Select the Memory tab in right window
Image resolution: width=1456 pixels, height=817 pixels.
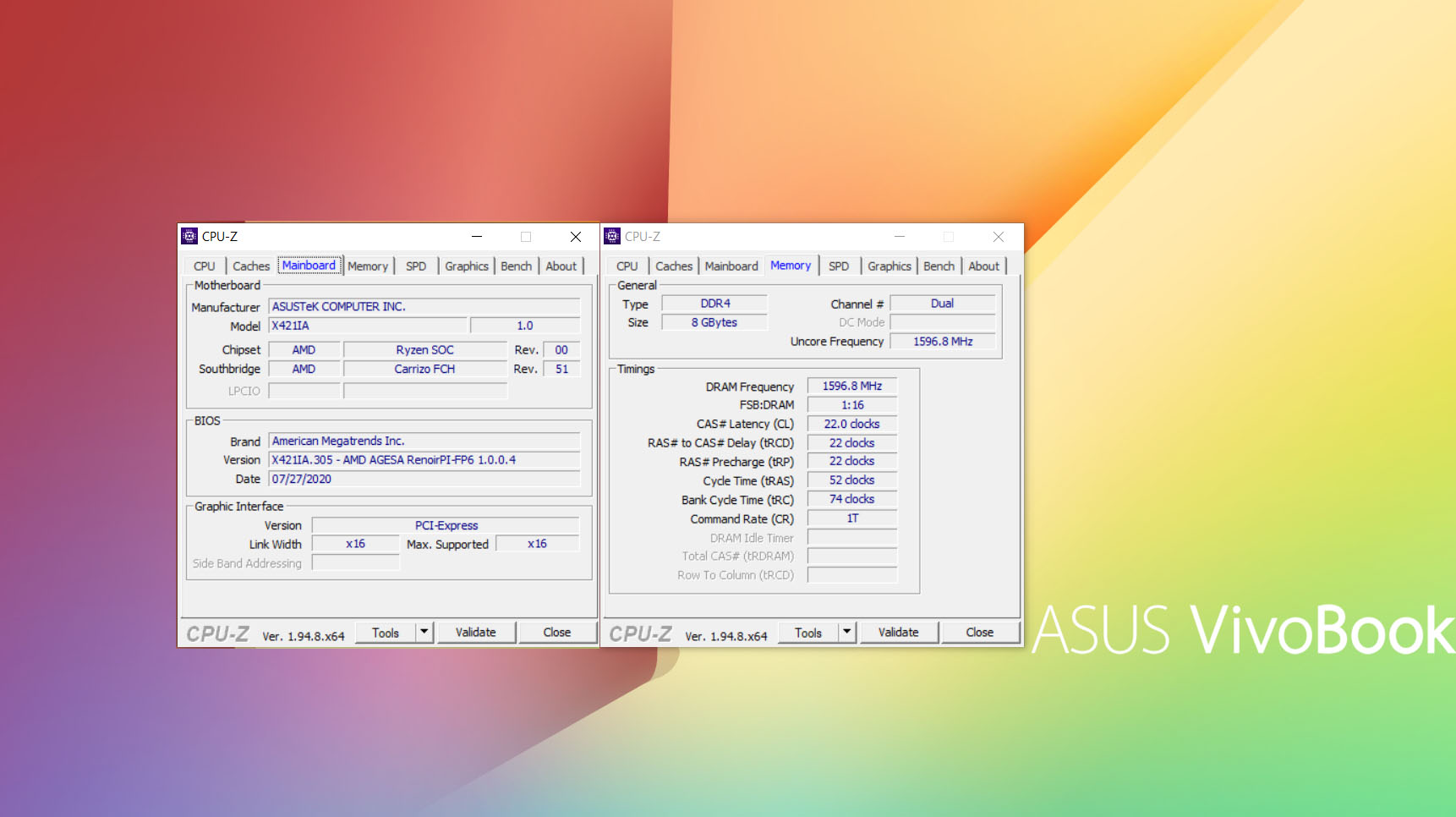pyautogui.click(x=791, y=265)
